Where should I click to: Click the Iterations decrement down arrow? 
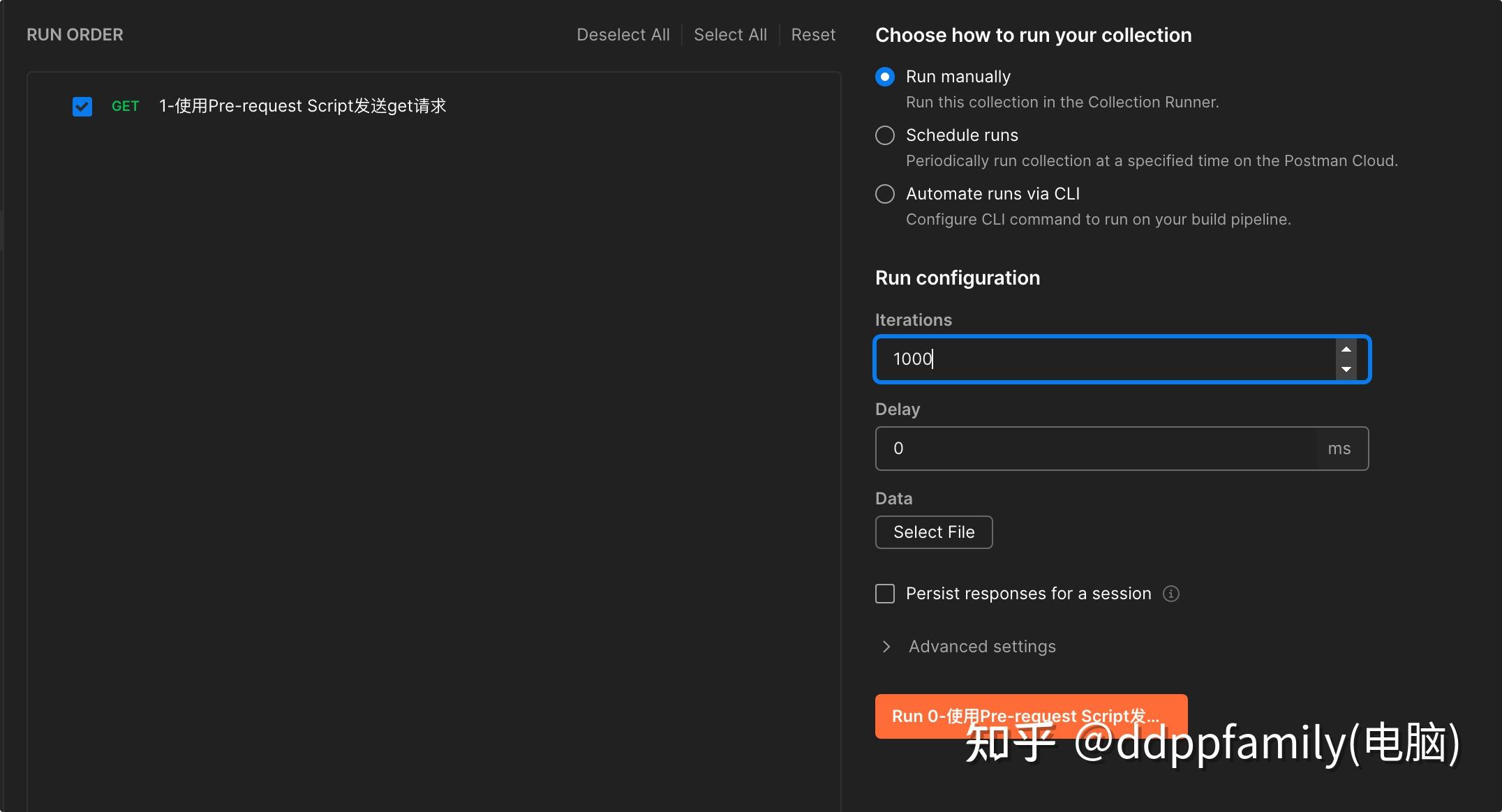[x=1346, y=370]
